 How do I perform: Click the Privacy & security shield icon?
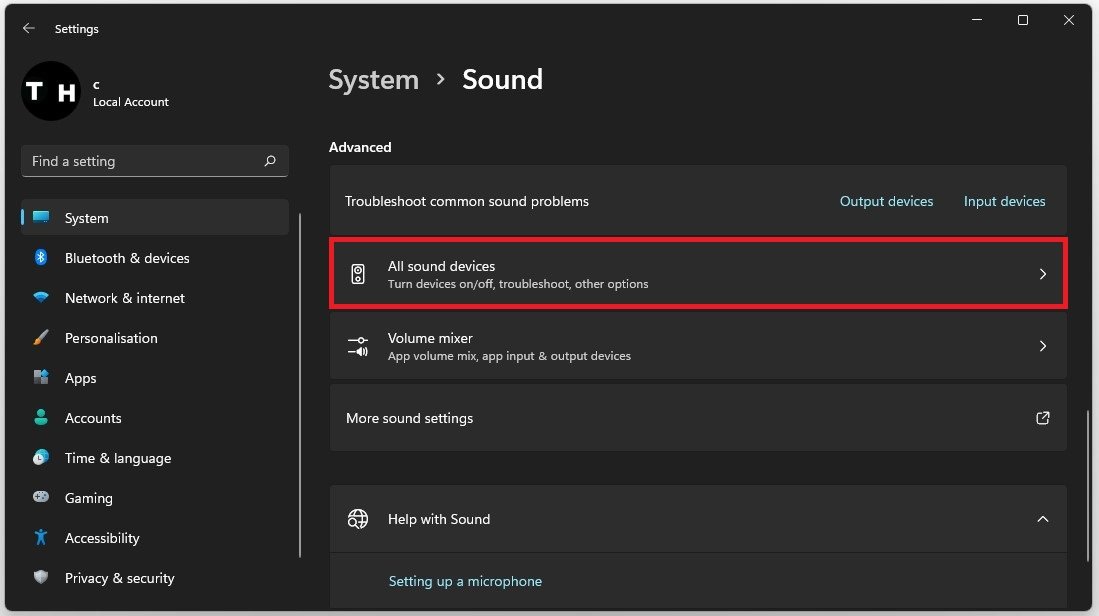[41, 578]
